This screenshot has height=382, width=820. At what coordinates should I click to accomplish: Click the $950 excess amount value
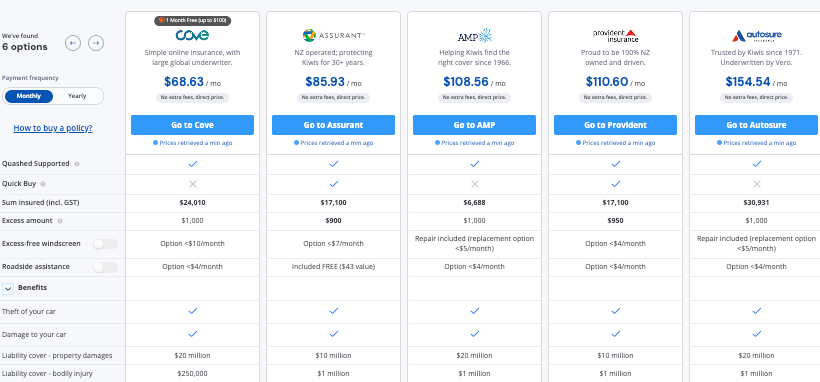coord(616,221)
